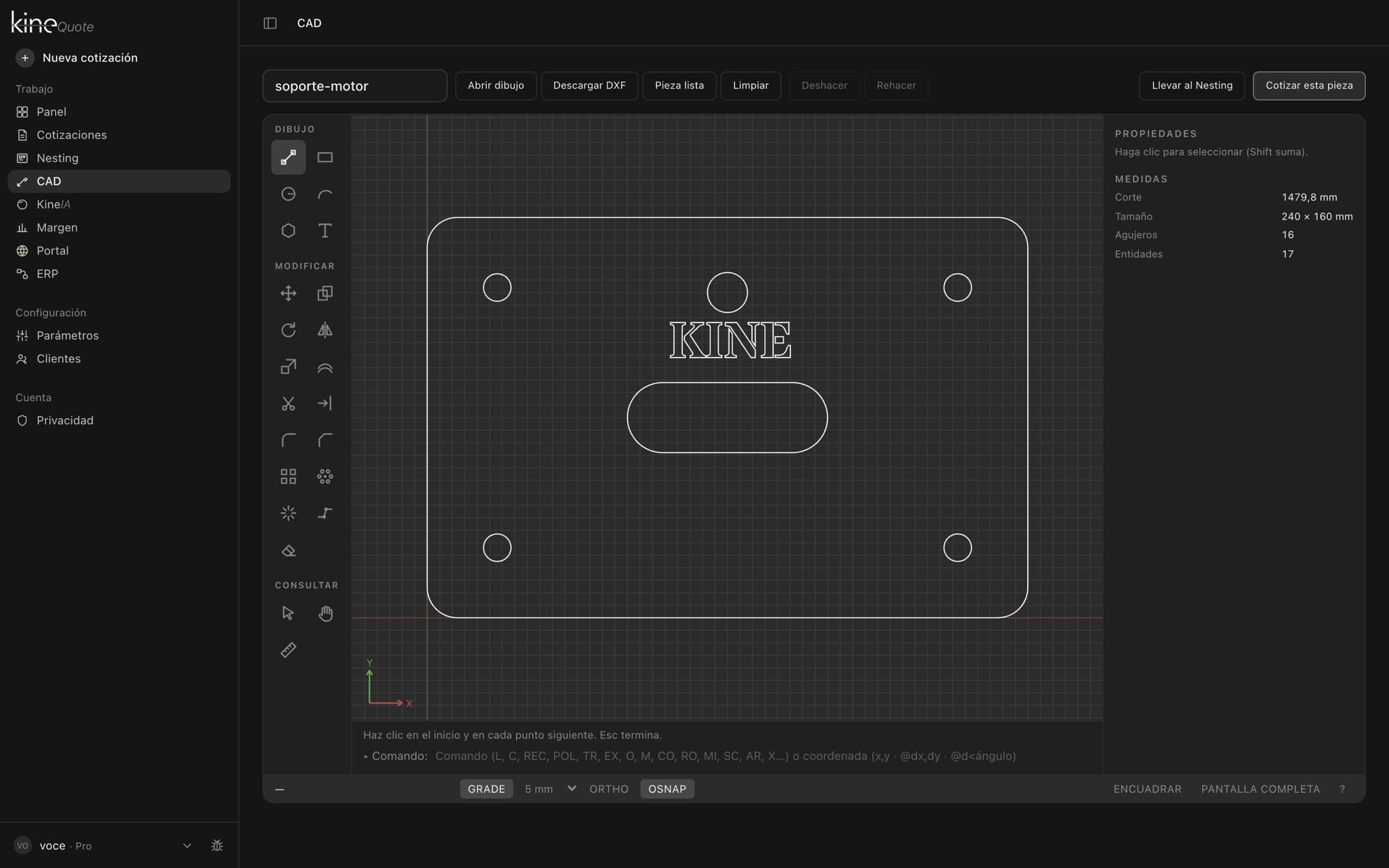Screen dimensions: 1389x868
Task: Select the Text tool
Action: pos(325,231)
